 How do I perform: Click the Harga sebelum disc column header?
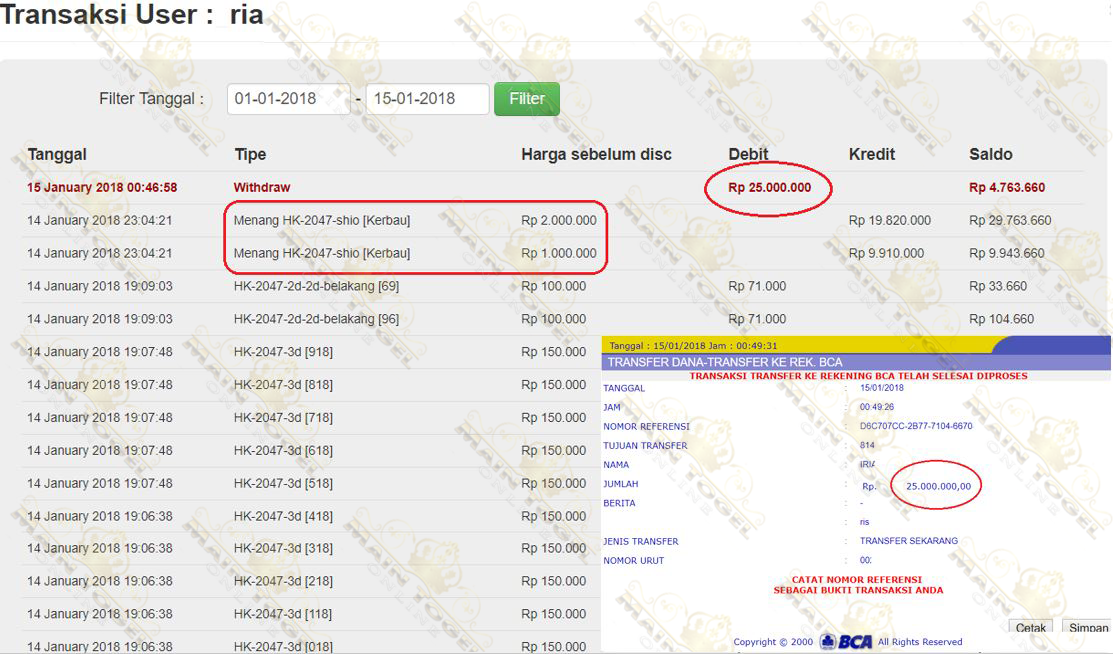tap(596, 154)
